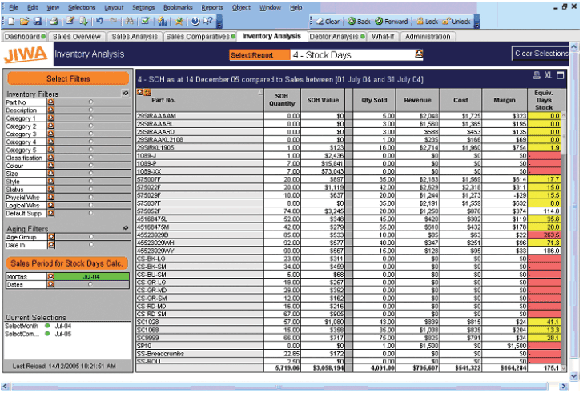Viewport: 583px width, 398px height.
Task: Click the Equiv. Days Stock column header
Action: [544, 100]
